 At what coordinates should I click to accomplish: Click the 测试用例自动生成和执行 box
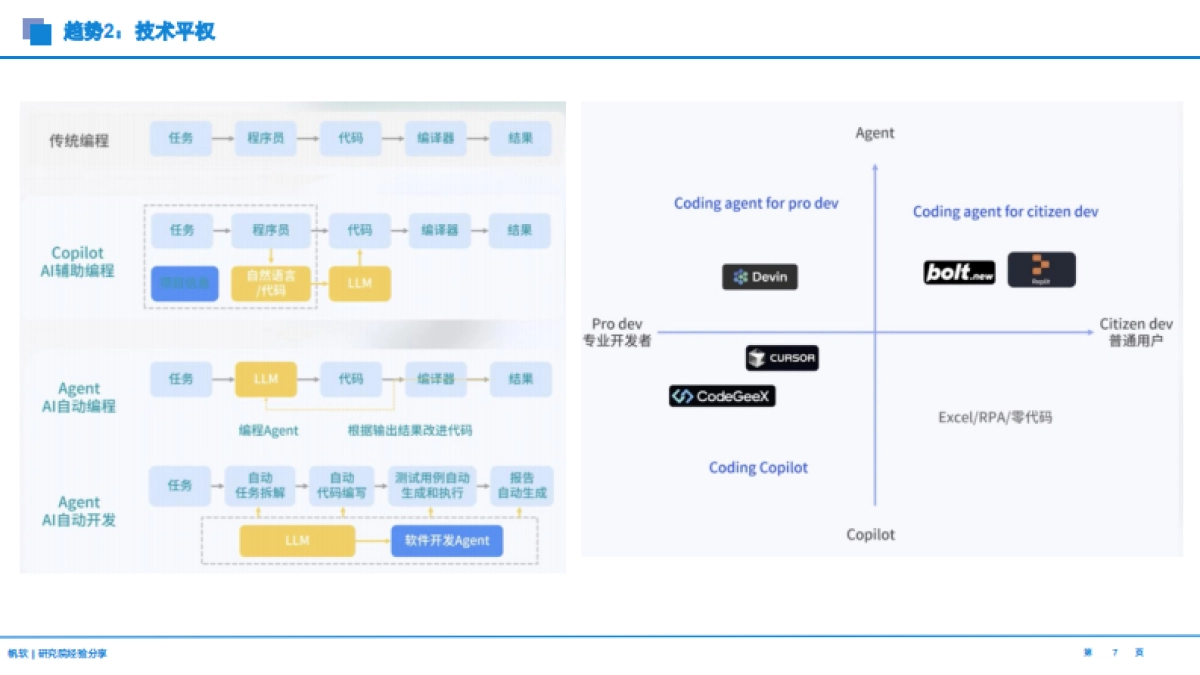(432, 486)
